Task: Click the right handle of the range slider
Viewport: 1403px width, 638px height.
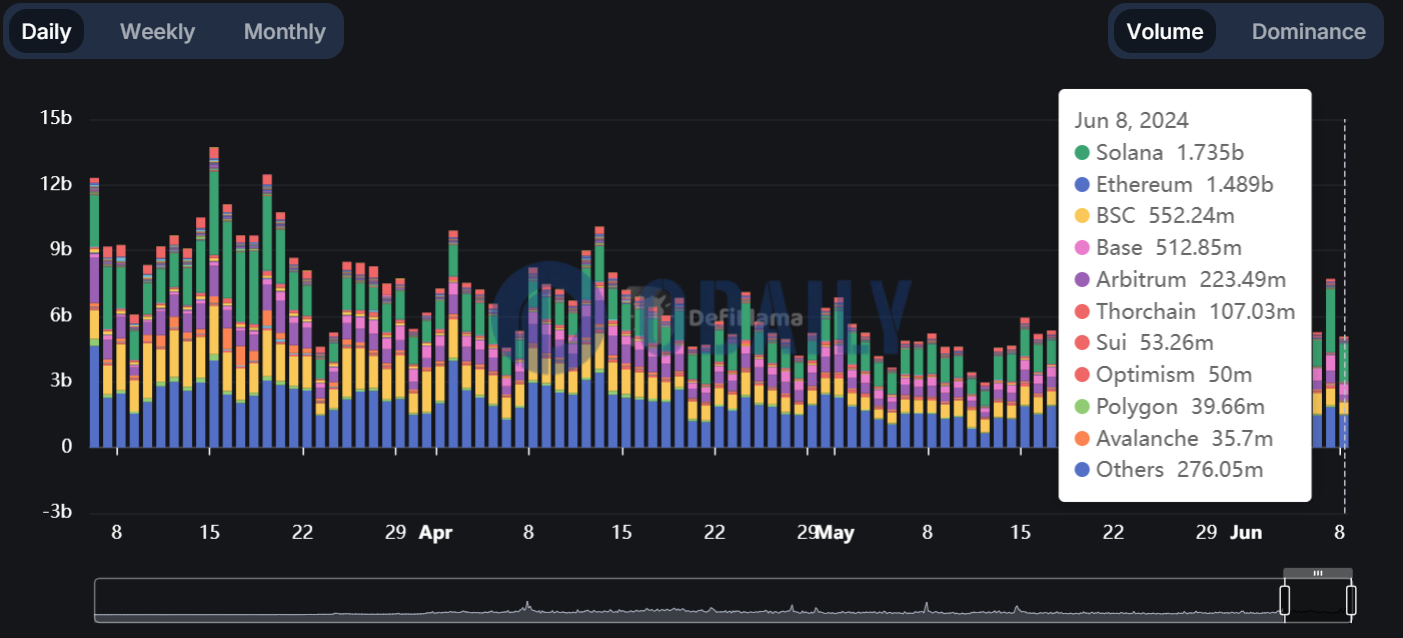Action: pos(1351,600)
